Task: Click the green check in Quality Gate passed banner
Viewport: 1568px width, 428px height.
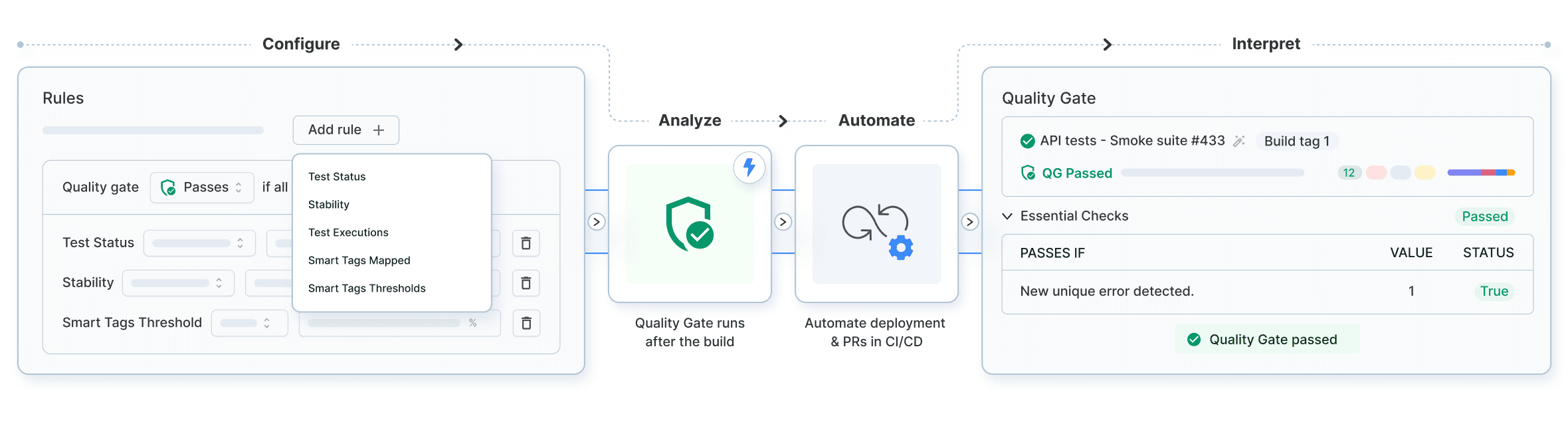Action: [1194, 340]
